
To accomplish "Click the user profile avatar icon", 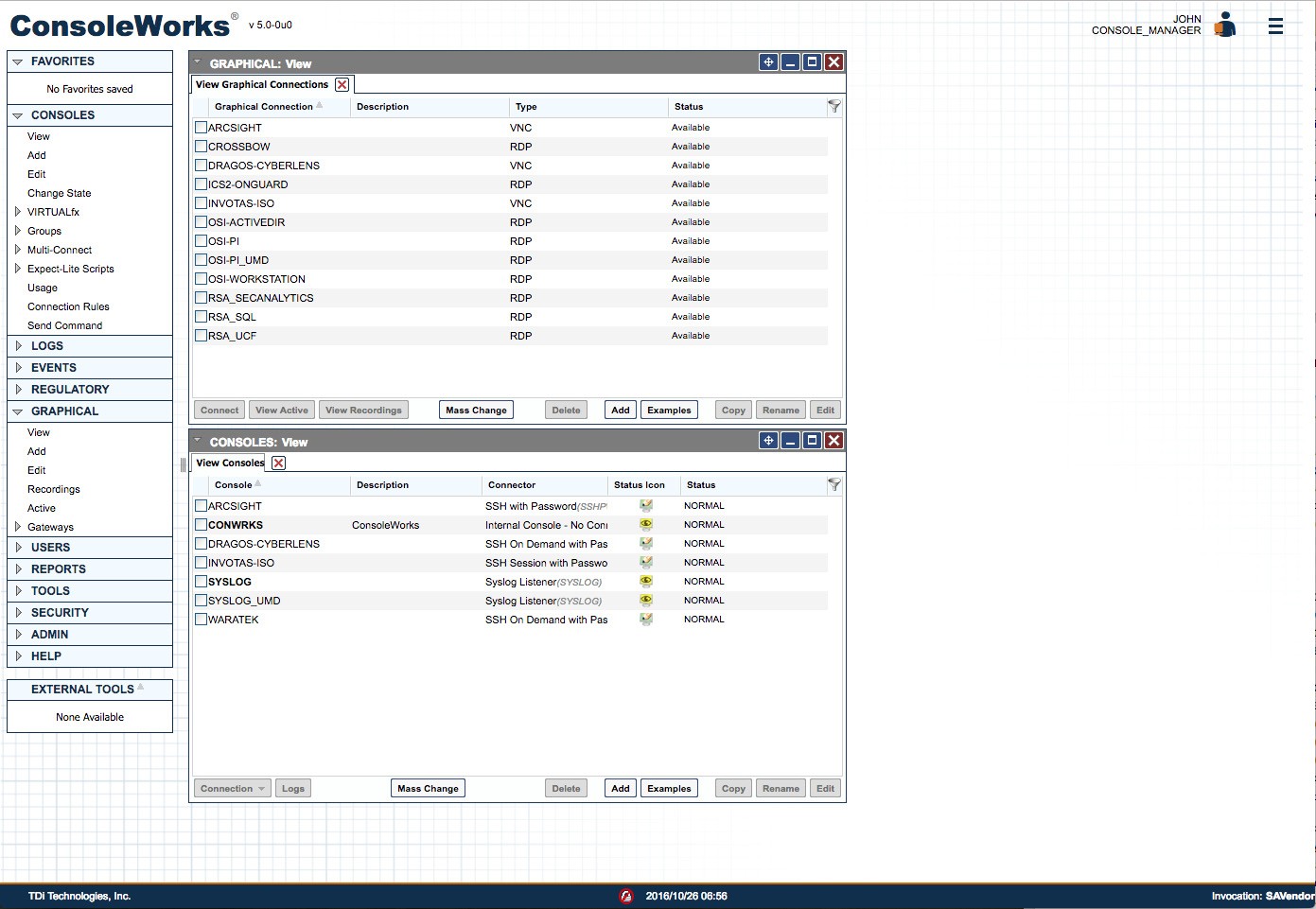I will pyautogui.click(x=1225, y=25).
